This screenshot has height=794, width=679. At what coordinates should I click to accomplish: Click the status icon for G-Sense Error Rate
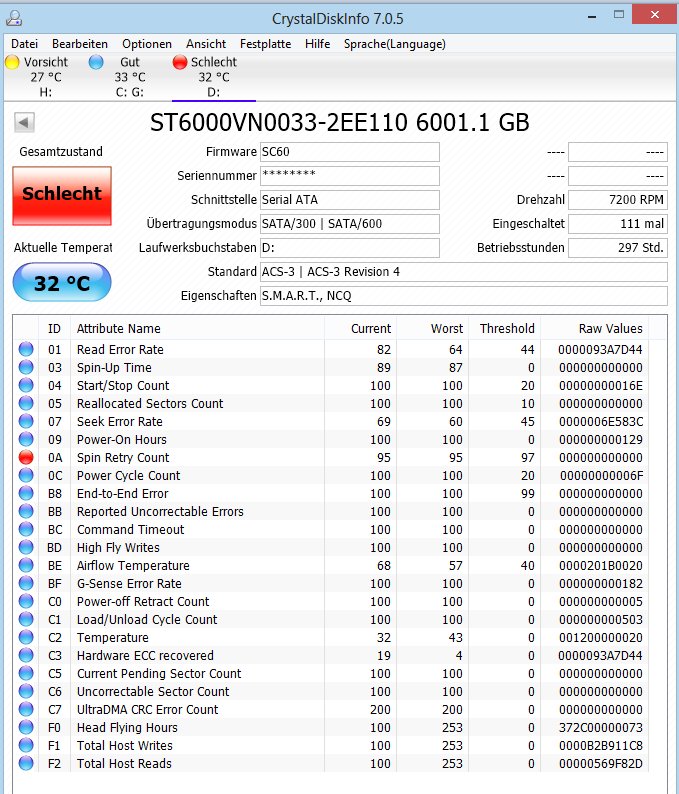click(26, 583)
